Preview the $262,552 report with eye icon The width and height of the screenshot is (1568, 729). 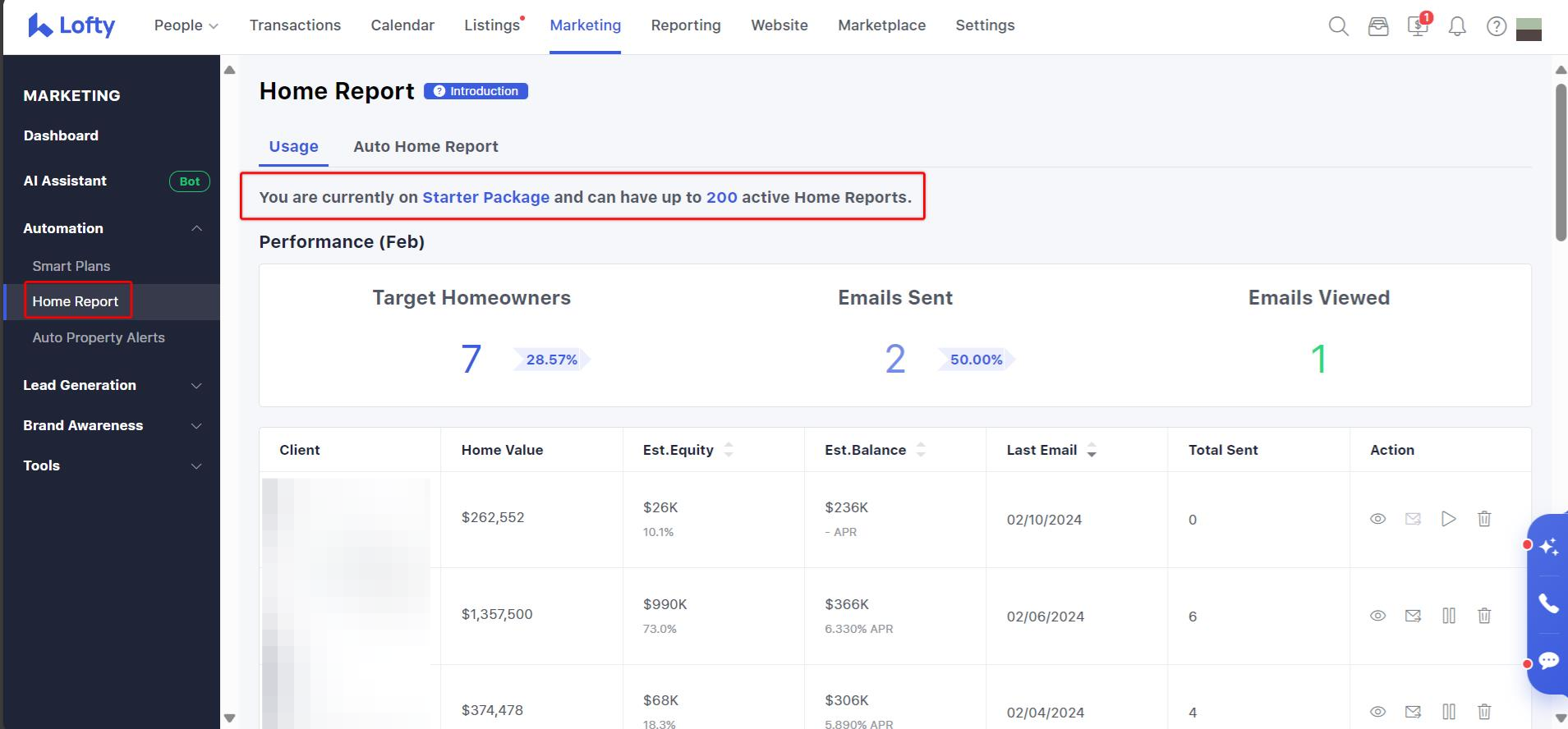click(1377, 519)
